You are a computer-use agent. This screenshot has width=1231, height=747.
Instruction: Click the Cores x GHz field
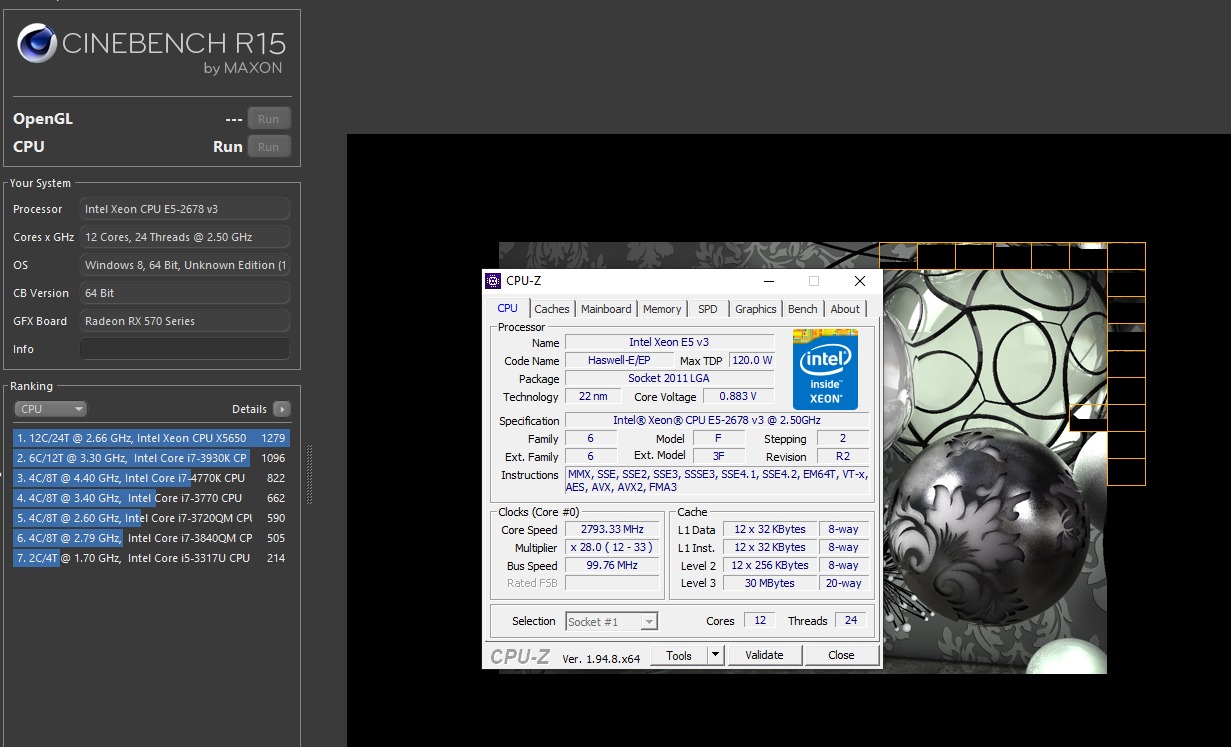185,237
